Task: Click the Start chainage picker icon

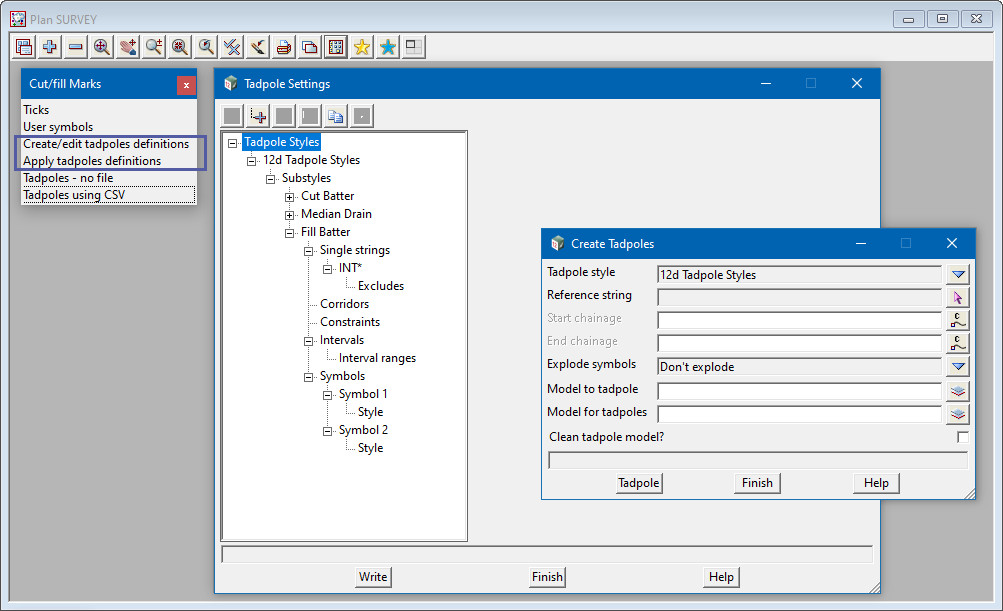Action: coord(958,320)
